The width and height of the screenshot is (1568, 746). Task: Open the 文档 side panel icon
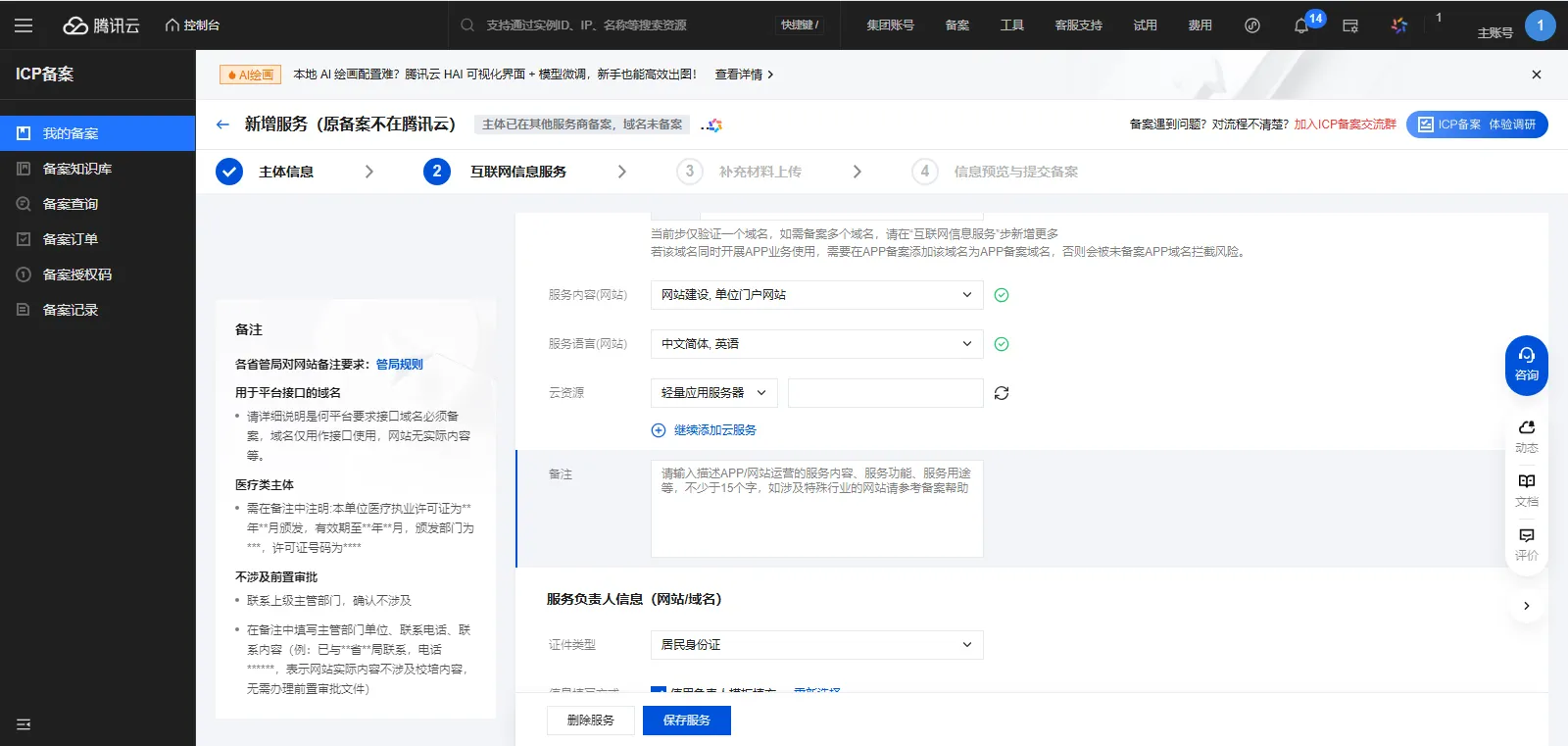click(1527, 491)
